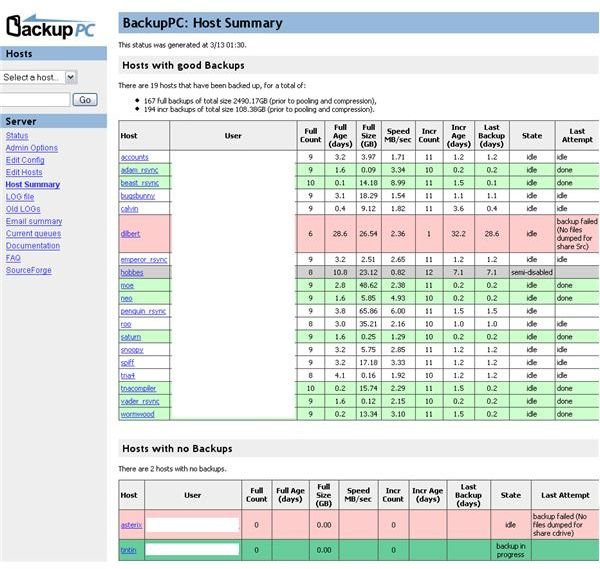Screen dimensions: 600x569
Task: Click semi-disabled state in hobbes row
Action: coord(532,272)
